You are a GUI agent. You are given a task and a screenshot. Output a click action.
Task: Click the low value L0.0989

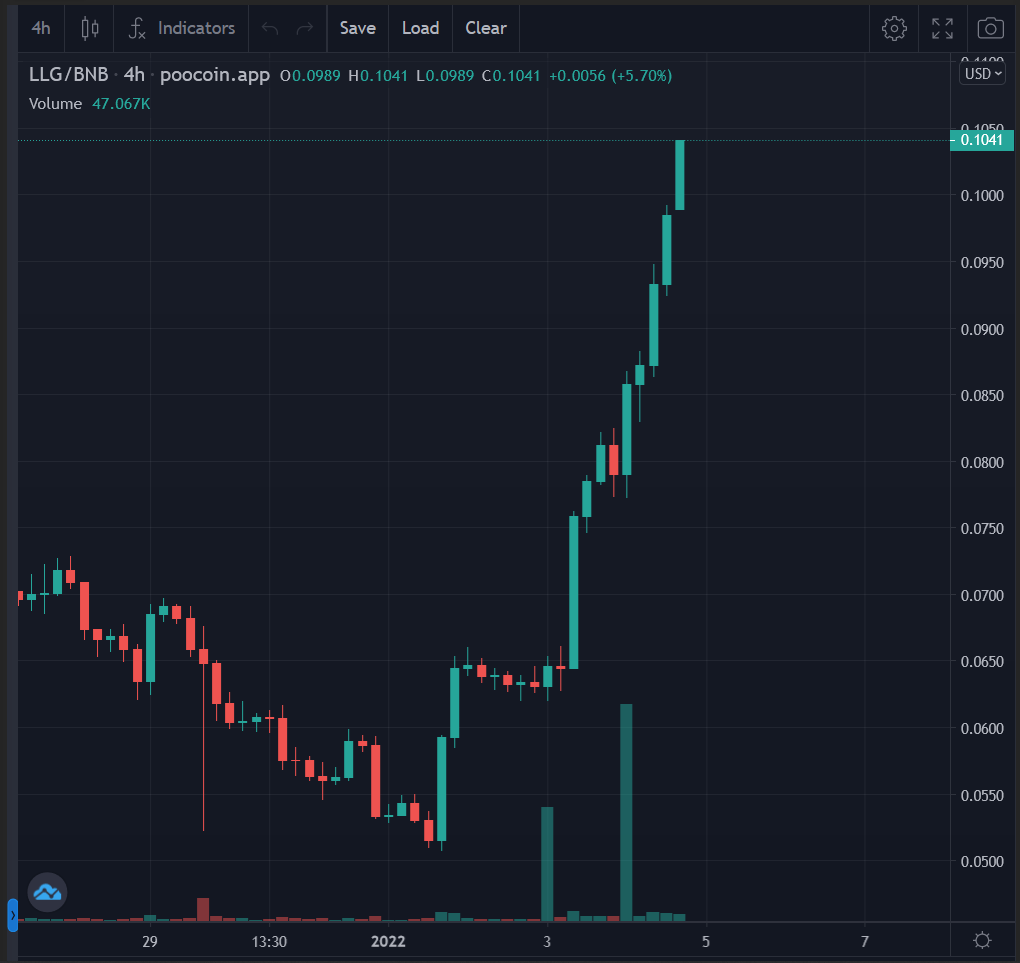pos(445,75)
